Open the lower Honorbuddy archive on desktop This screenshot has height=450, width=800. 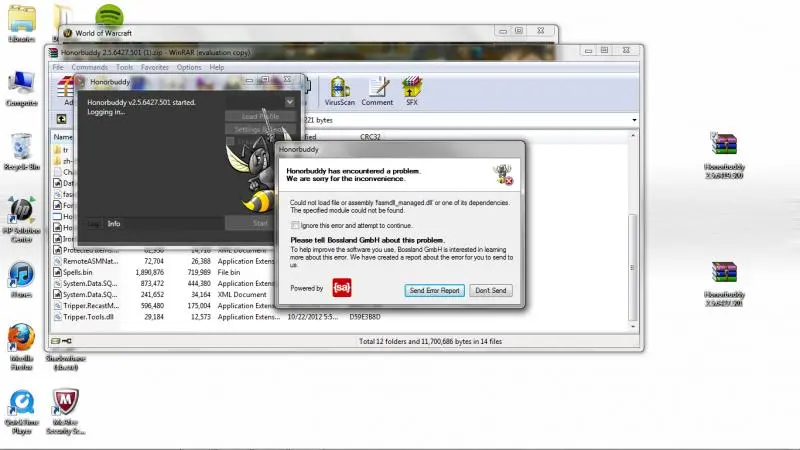(x=724, y=284)
